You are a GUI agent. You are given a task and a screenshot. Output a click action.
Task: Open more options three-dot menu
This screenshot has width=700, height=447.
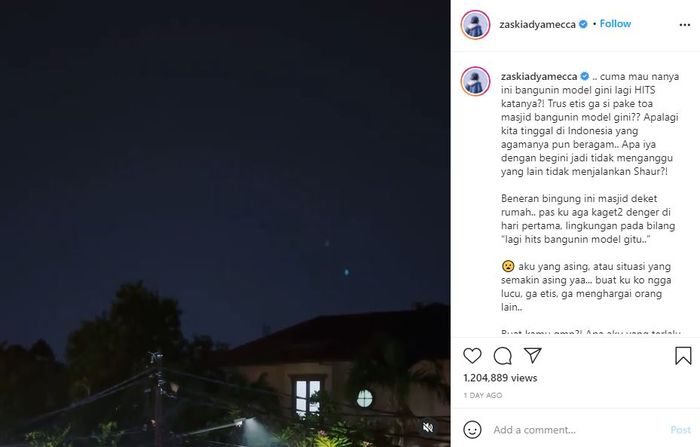(x=684, y=25)
